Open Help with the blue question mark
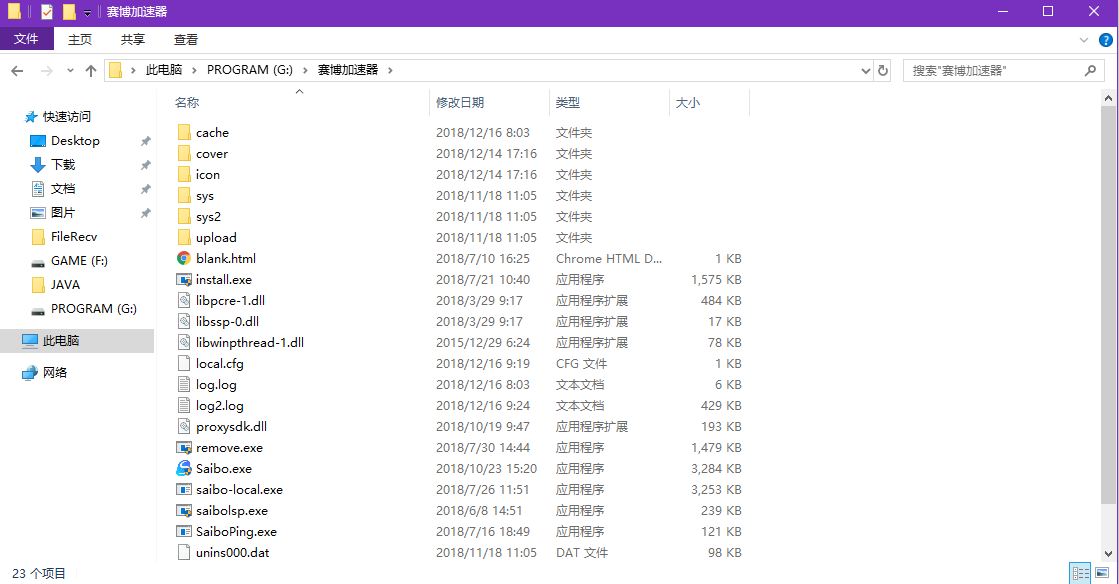Screen dimensions: 1119x584 click(1105, 40)
